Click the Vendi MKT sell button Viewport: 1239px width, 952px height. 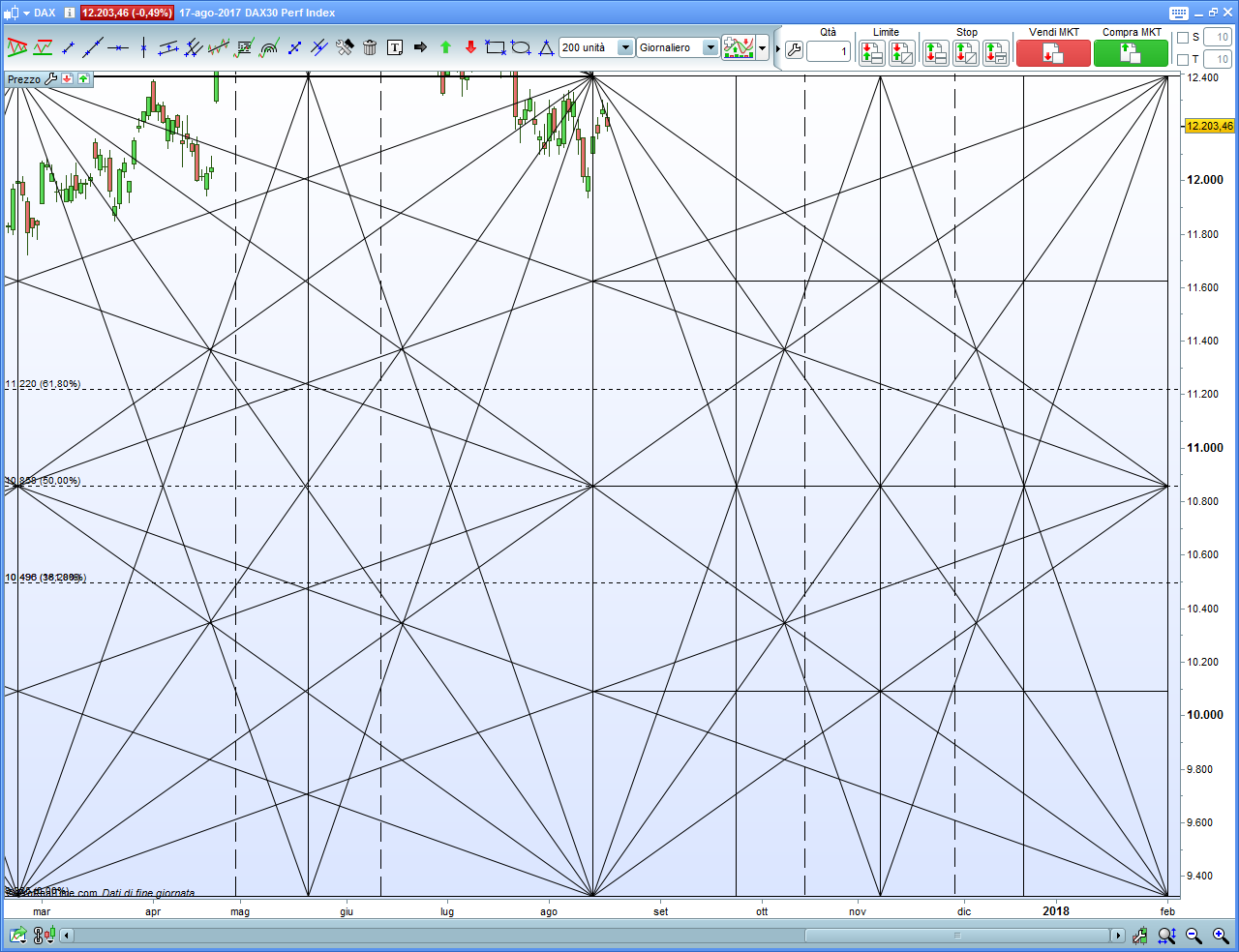click(1053, 53)
